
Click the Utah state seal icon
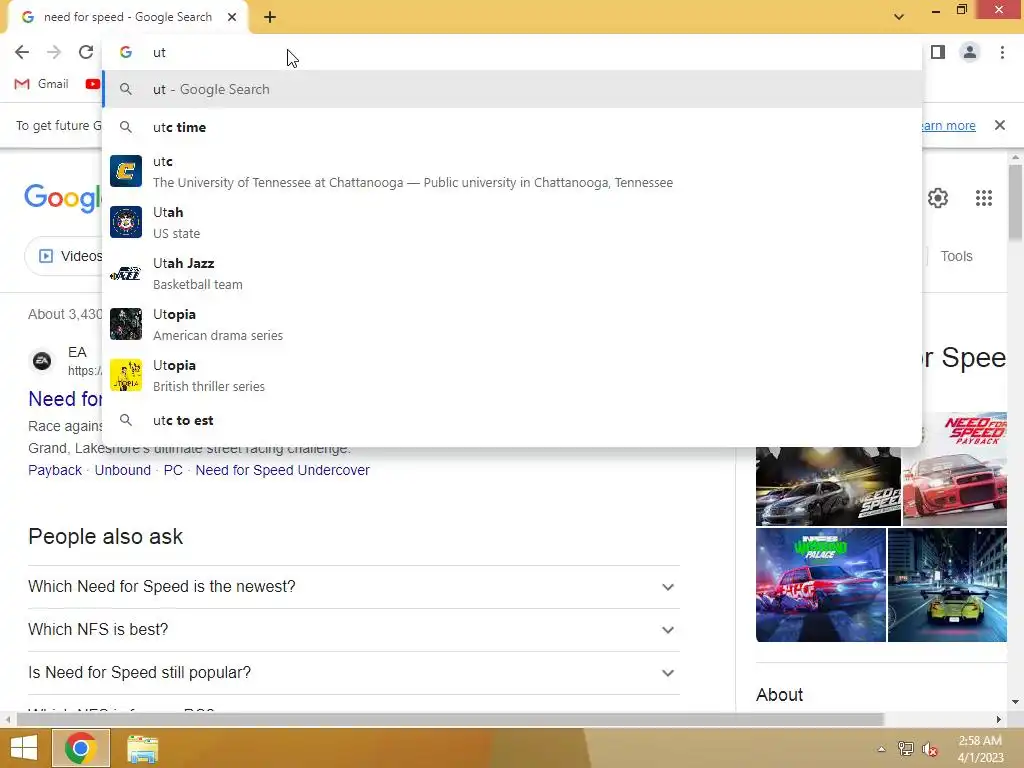126,223
